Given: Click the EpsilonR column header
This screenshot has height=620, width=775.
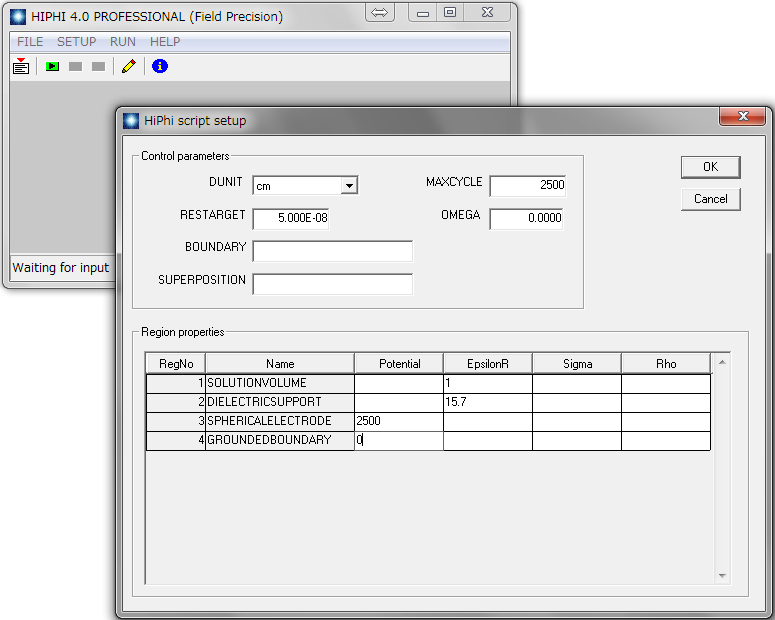Looking at the screenshot, I should (488, 364).
